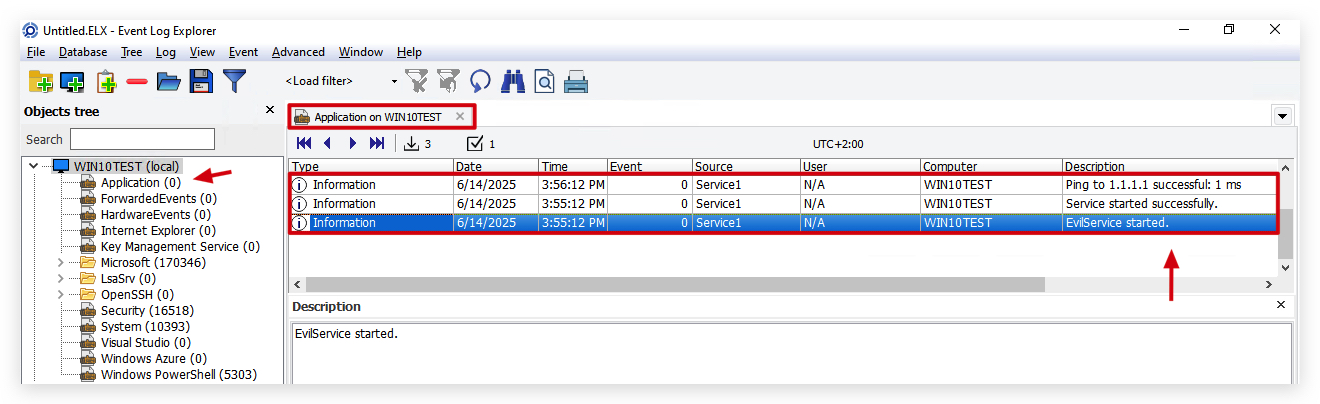
Task: Select Security (16518) log
Action: coord(147,310)
